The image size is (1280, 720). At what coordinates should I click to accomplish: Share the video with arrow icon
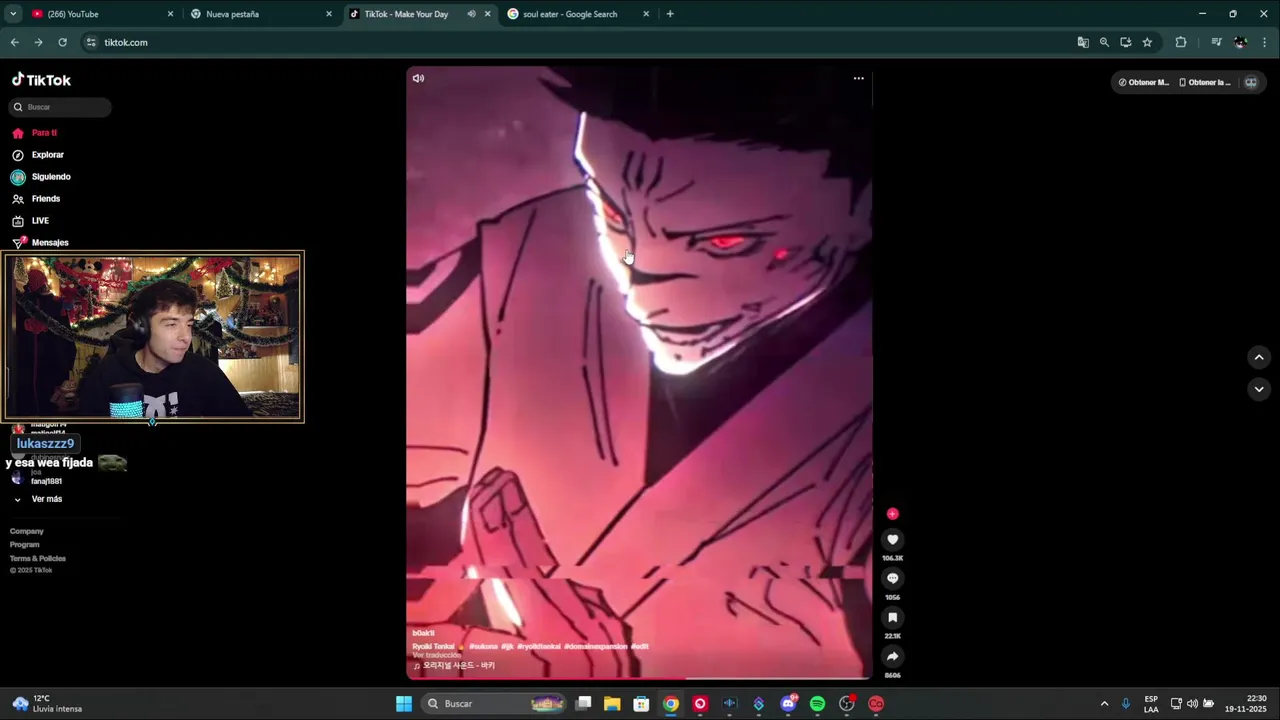click(893, 657)
